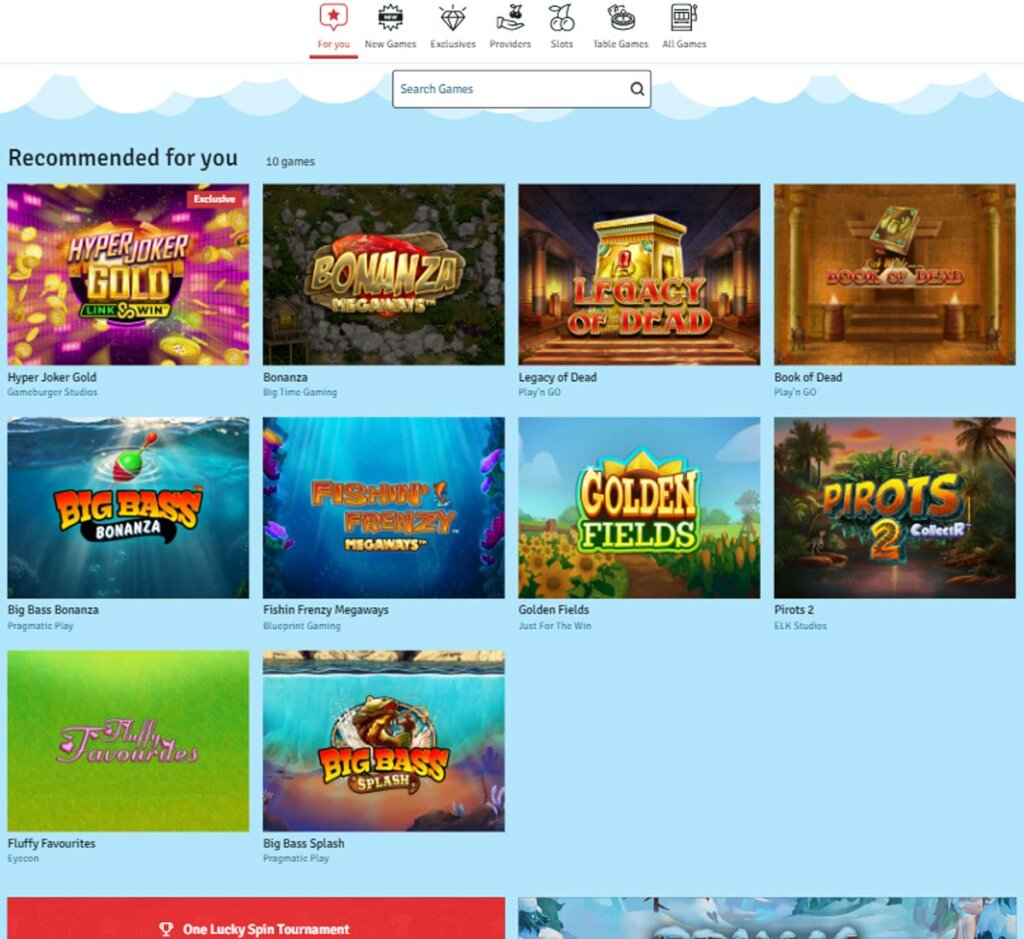
Task: Open the Book of Dead game tile
Action: pyautogui.click(x=893, y=274)
